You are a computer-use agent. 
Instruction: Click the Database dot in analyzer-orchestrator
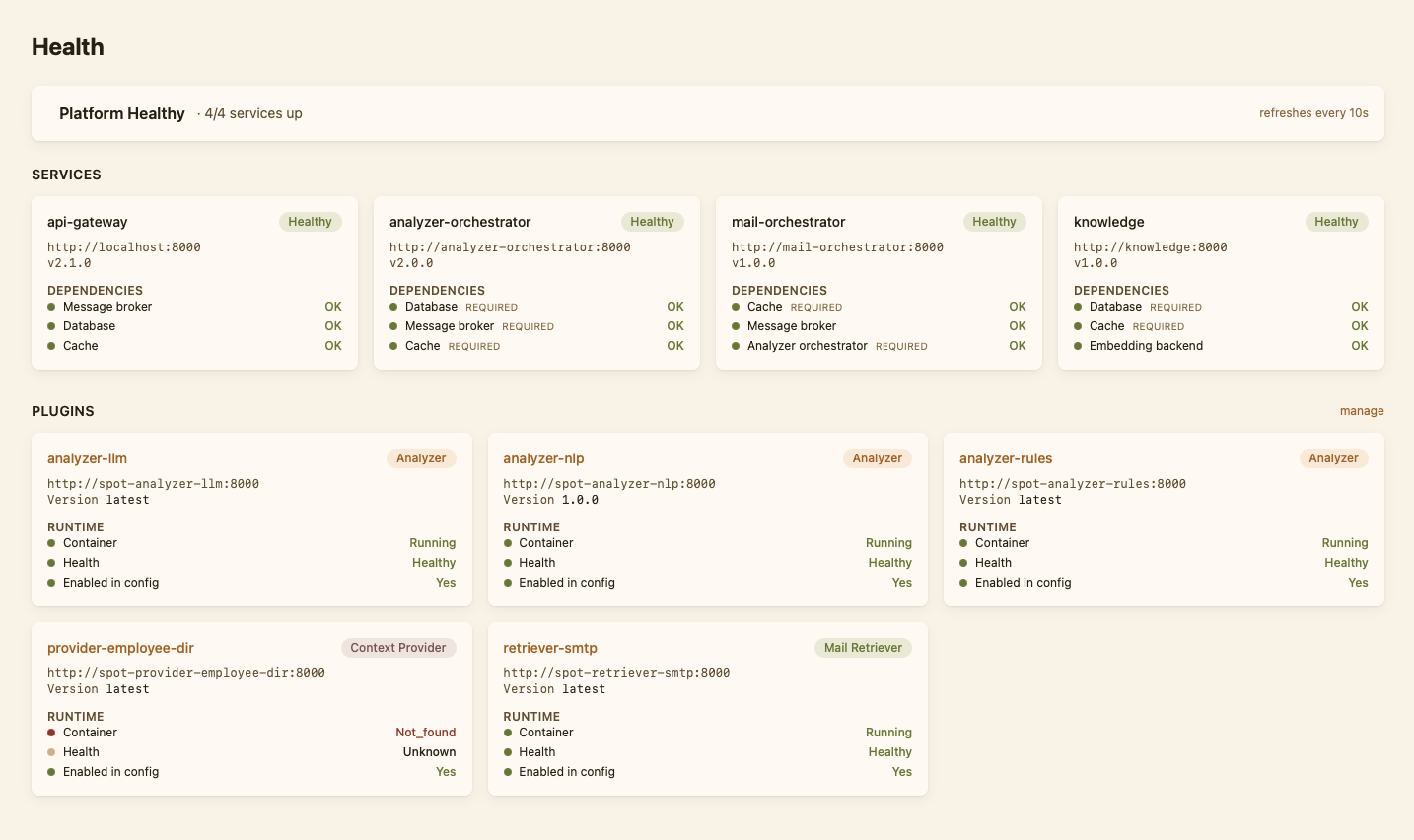[x=393, y=307]
